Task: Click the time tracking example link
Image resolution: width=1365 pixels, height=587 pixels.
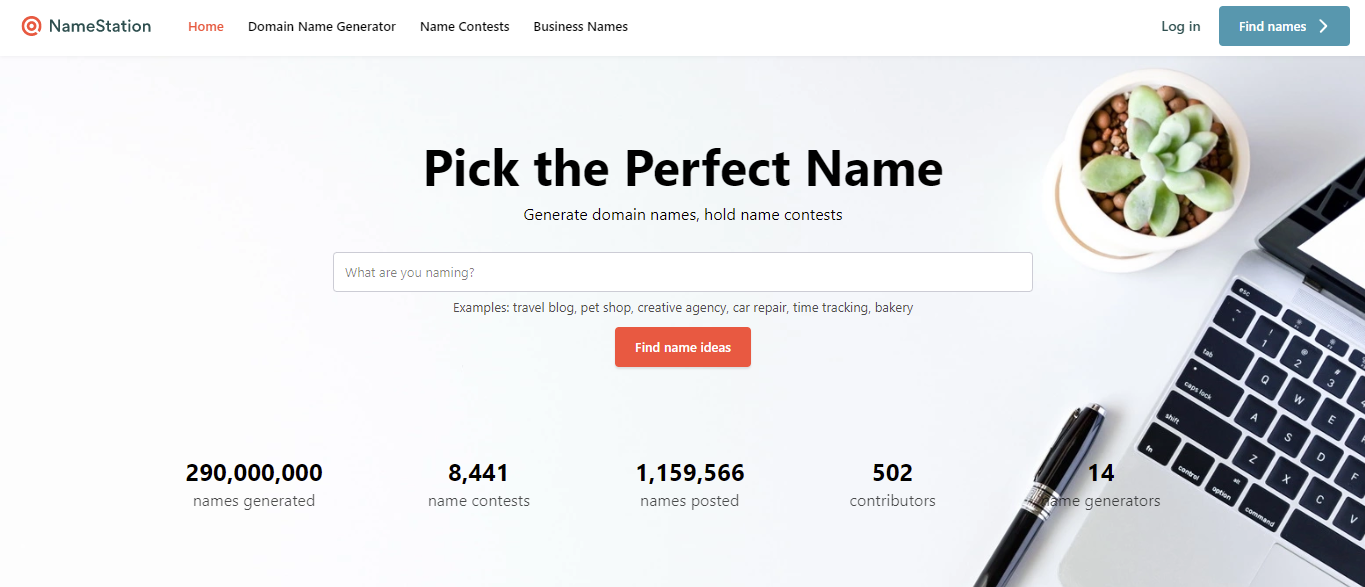Action: 830,307
